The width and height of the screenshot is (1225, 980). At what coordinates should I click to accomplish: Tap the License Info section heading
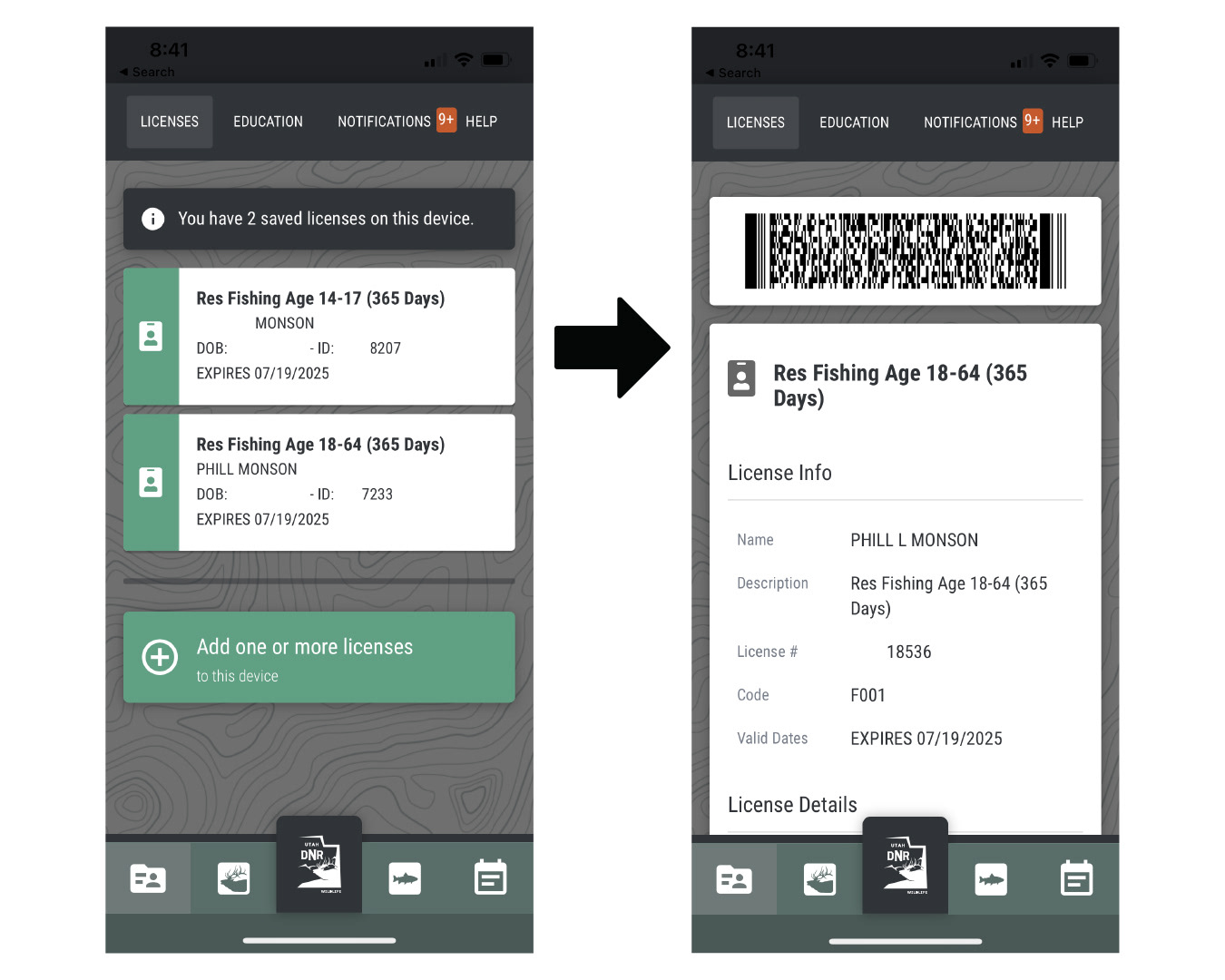pos(779,473)
